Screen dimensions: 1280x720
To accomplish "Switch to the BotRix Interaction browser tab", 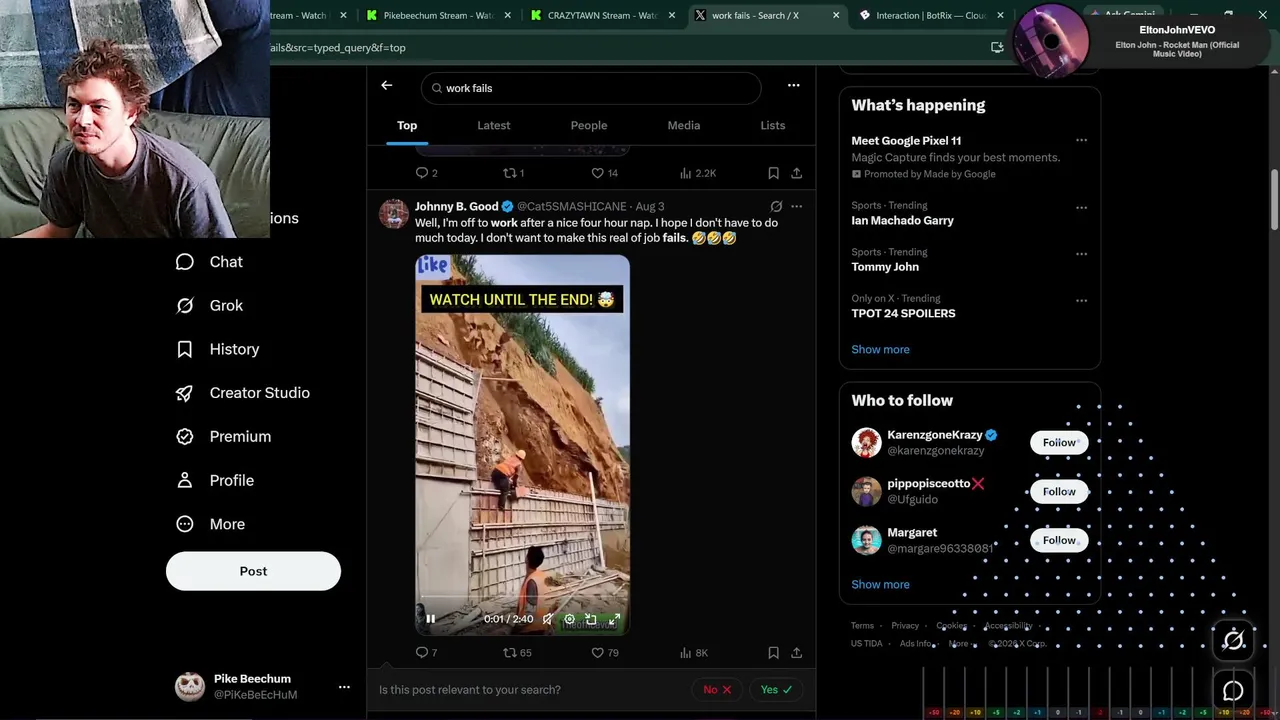I will click(x=931, y=15).
